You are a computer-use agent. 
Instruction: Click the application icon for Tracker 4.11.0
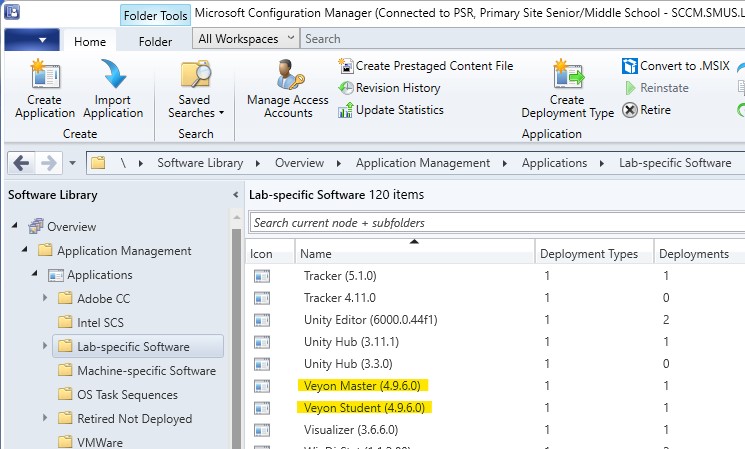[x=262, y=298]
